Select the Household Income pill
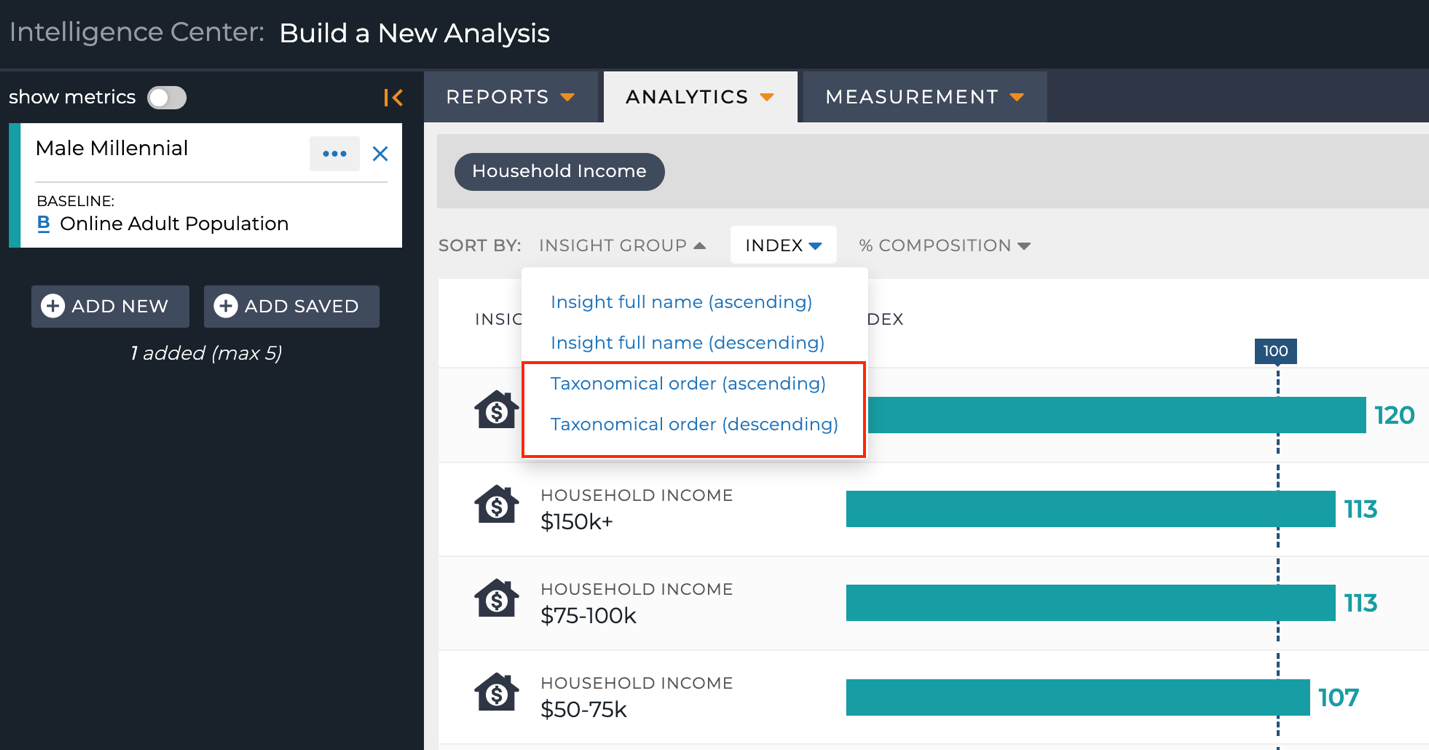This screenshot has width=1429, height=750. point(559,171)
